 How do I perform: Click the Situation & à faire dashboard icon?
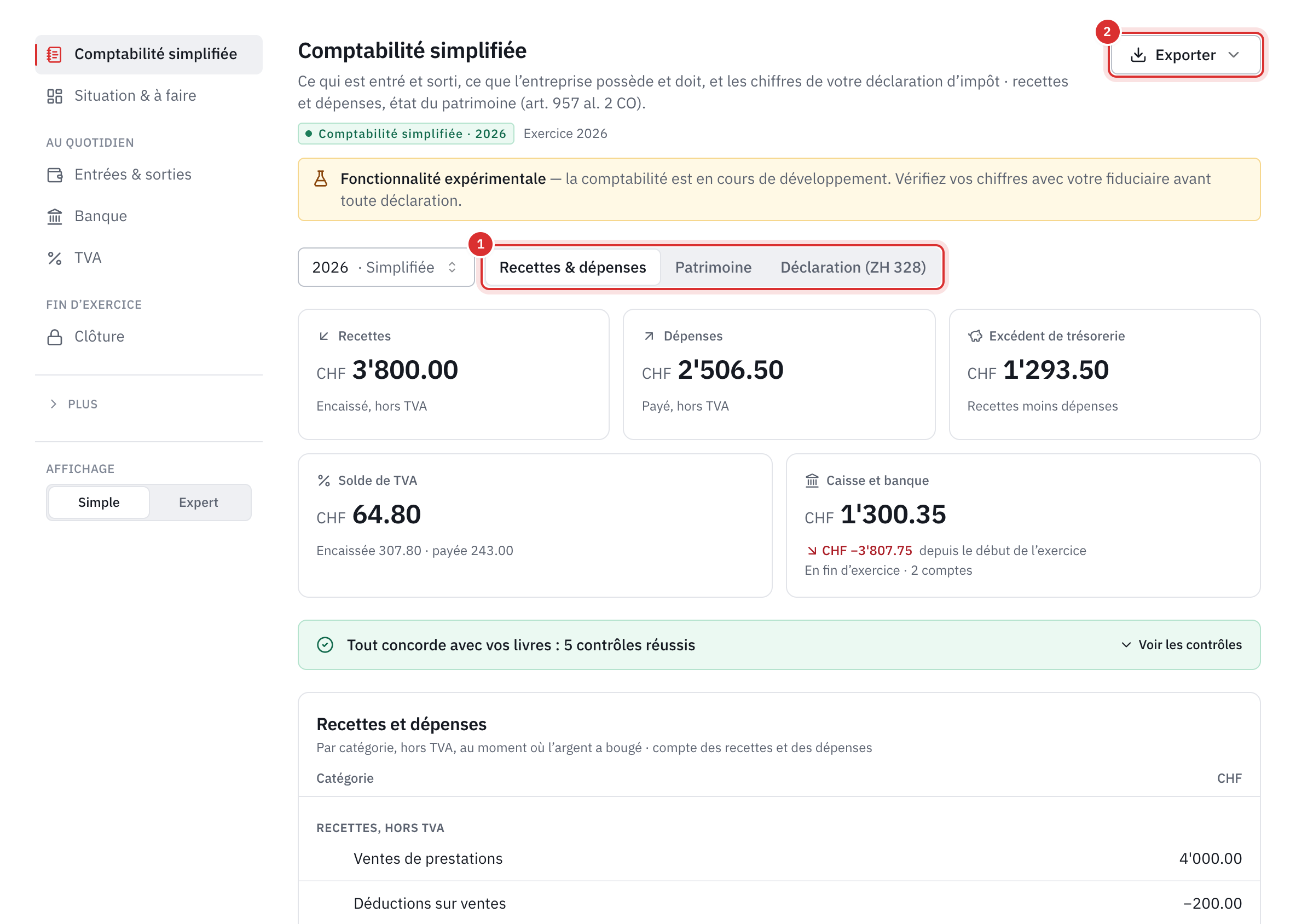pos(54,96)
